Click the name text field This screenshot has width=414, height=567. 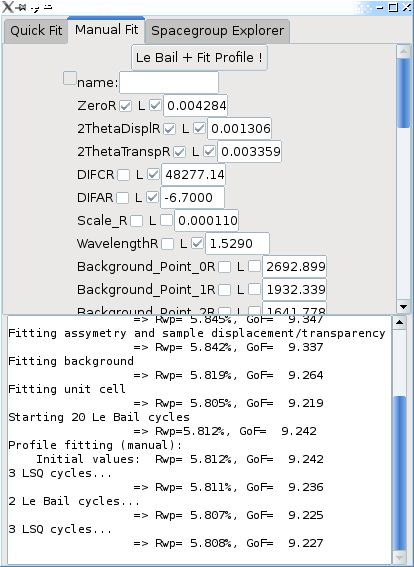[x=169, y=82]
